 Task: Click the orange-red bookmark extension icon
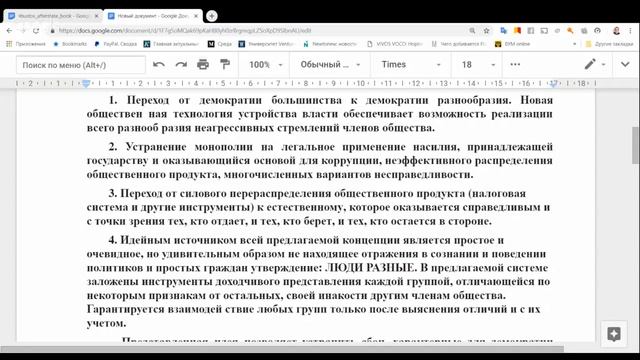coord(517,31)
